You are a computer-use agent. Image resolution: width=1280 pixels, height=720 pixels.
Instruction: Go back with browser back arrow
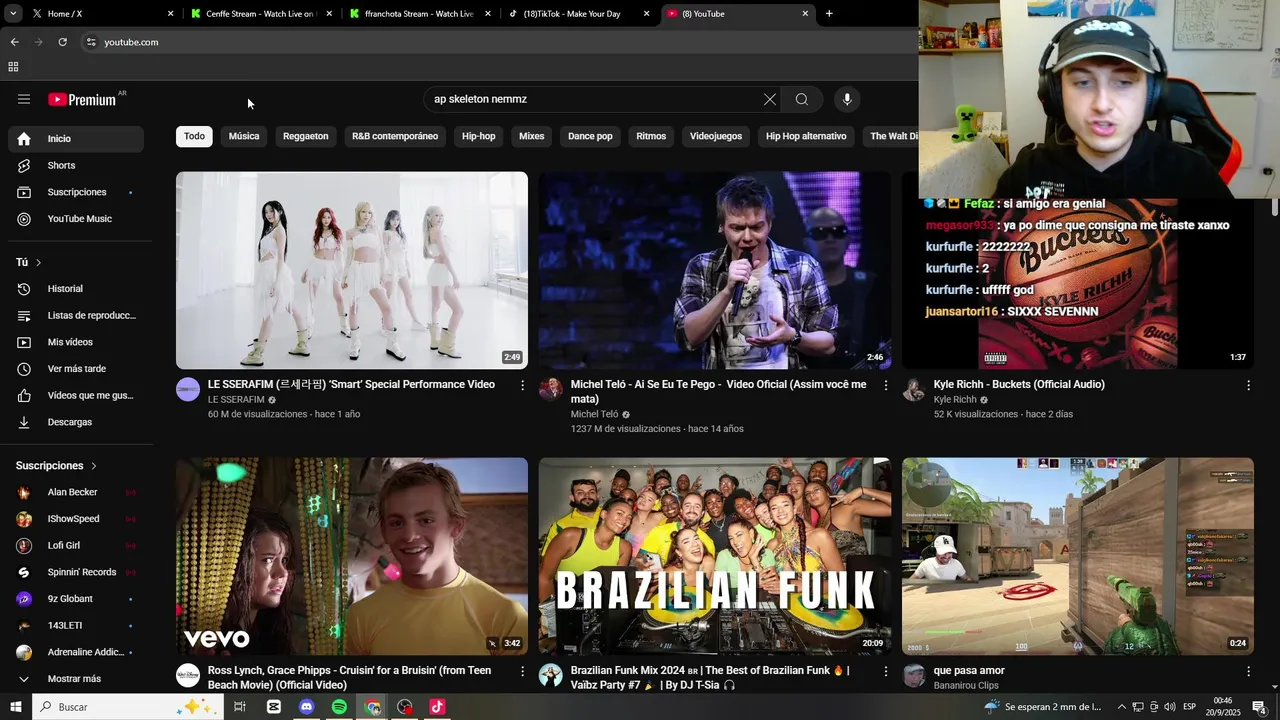(x=14, y=42)
